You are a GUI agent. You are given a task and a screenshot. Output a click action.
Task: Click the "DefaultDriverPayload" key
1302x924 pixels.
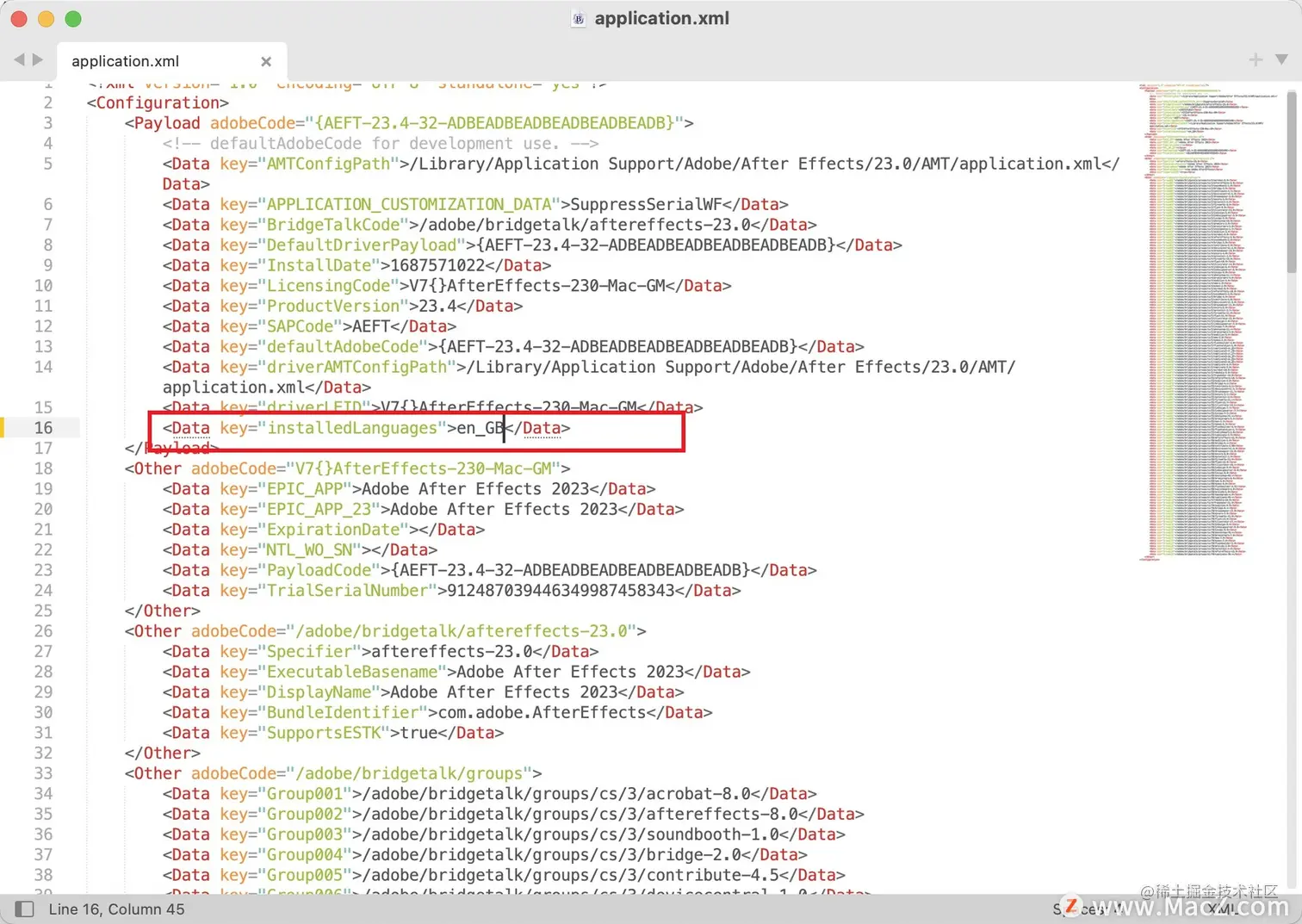[362, 245]
